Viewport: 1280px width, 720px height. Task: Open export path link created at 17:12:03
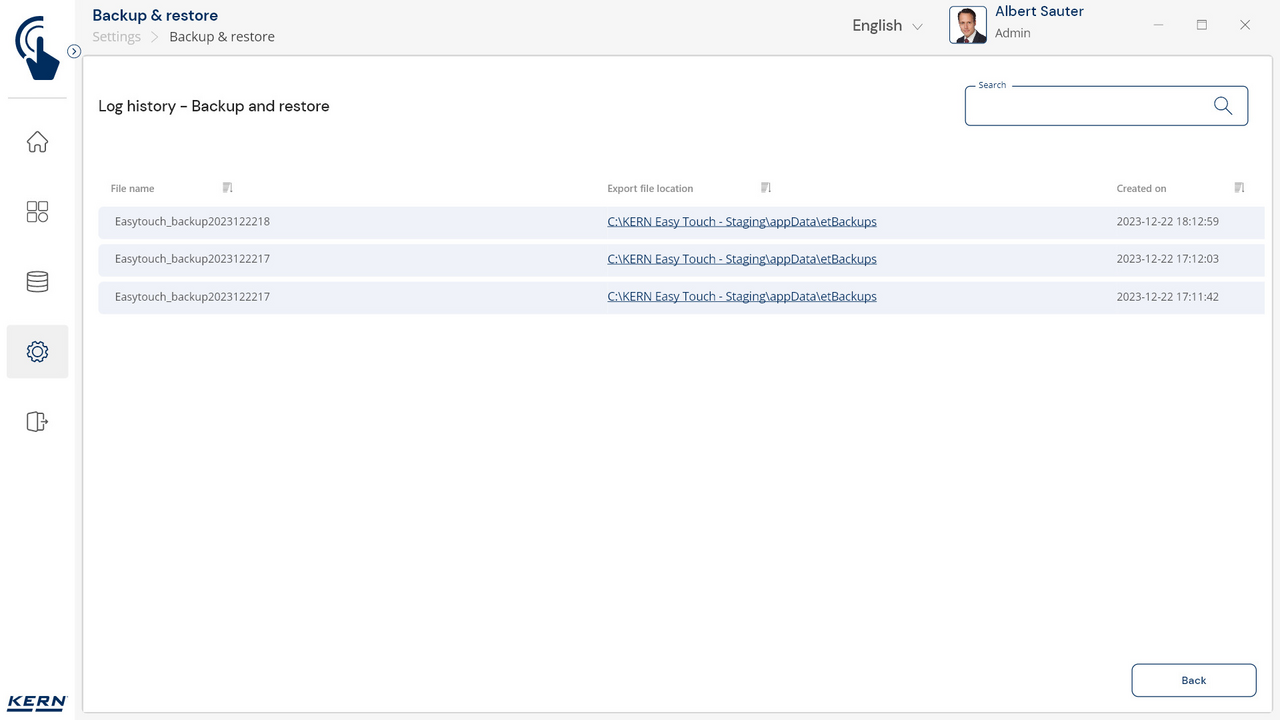click(741, 259)
